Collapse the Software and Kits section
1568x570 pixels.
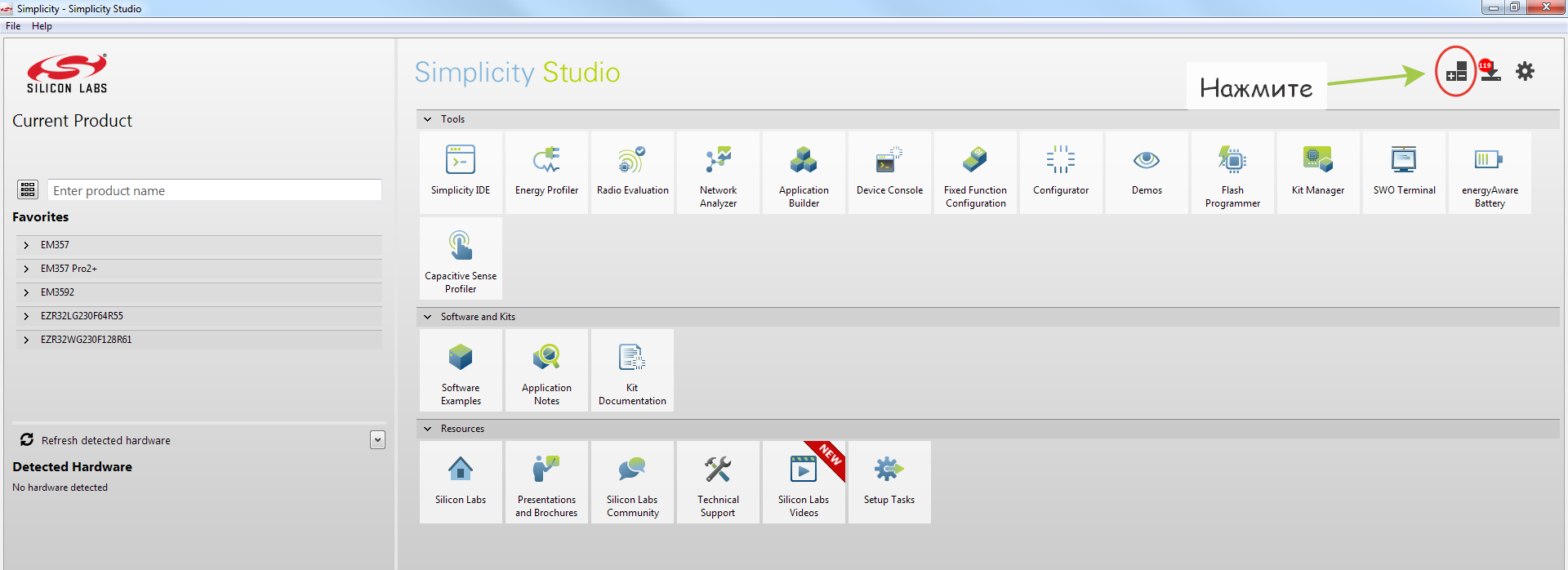[x=427, y=317]
